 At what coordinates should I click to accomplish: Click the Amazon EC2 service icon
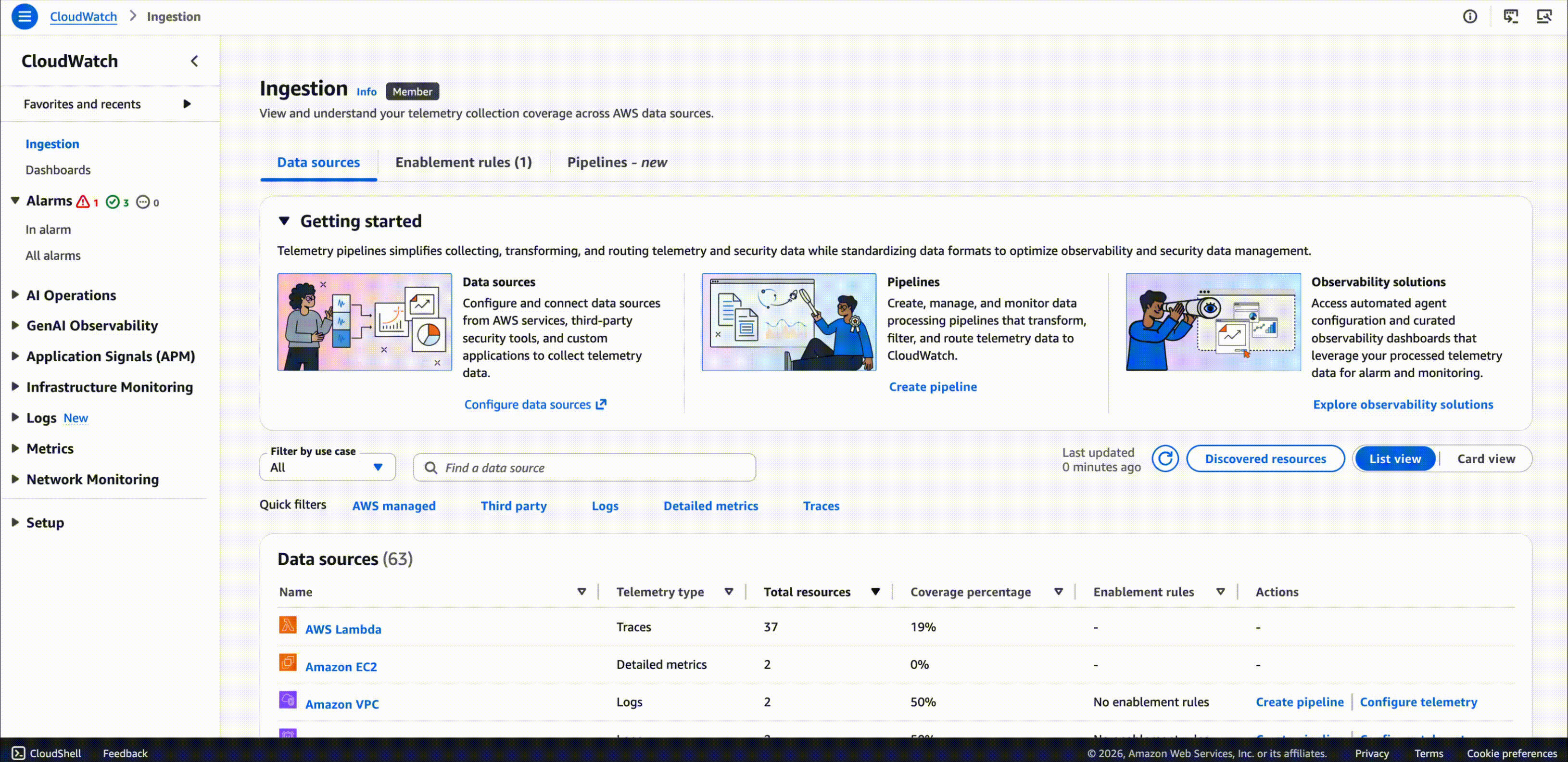[288, 663]
